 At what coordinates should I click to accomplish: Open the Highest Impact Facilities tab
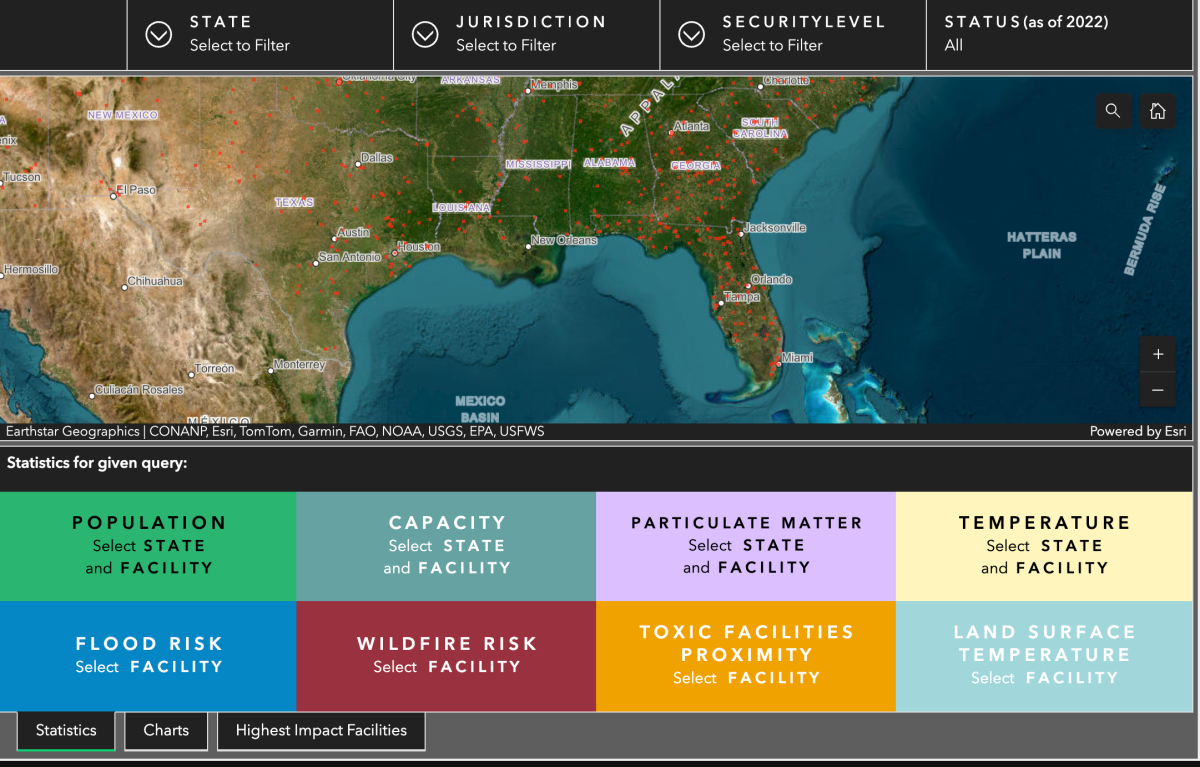click(x=321, y=730)
